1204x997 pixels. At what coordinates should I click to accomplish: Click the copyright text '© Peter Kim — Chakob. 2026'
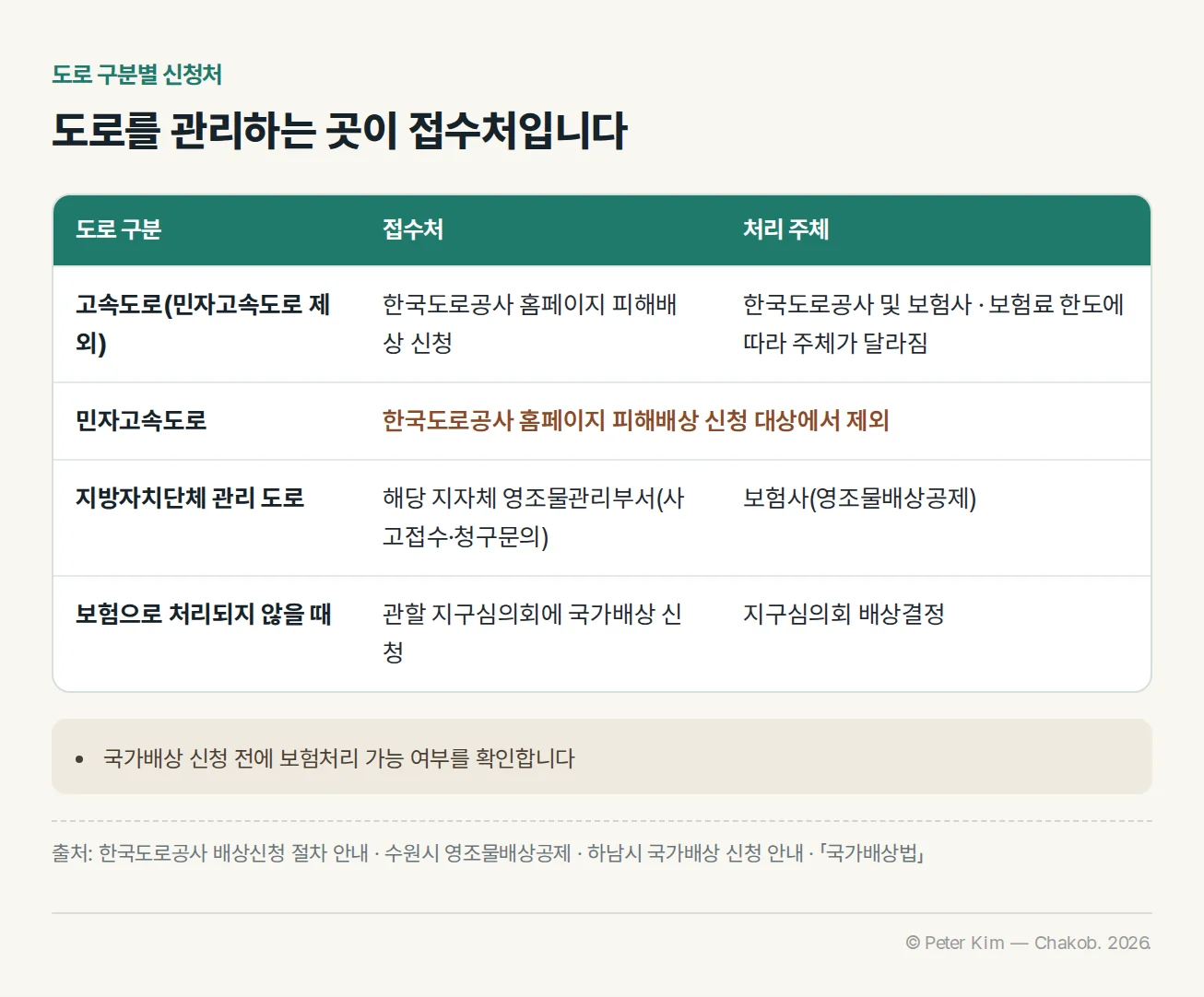[1028, 943]
